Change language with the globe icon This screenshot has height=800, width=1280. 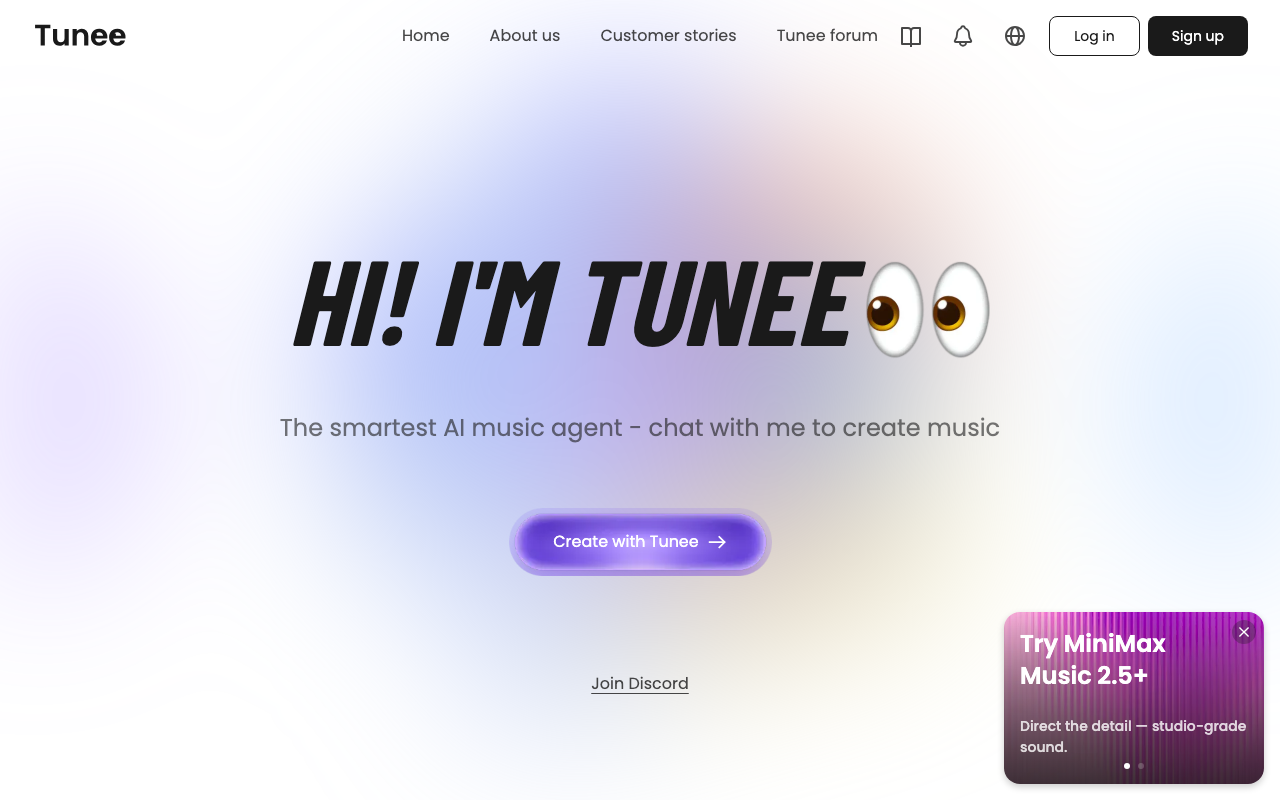coord(1015,36)
